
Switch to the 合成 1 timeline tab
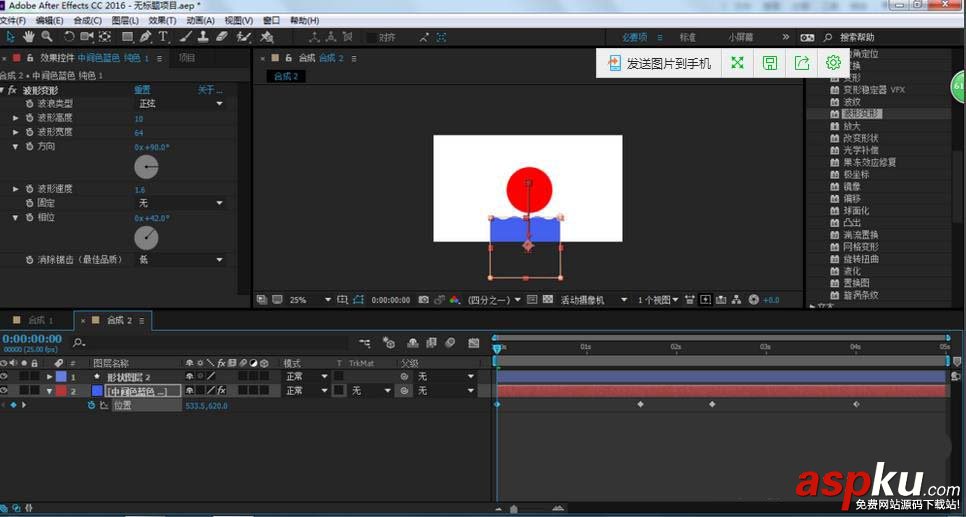40,320
